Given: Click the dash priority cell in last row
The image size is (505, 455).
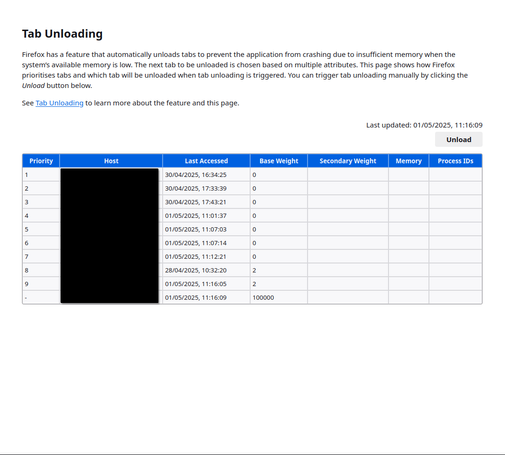Looking at the screenshot, I should point(41,297).
